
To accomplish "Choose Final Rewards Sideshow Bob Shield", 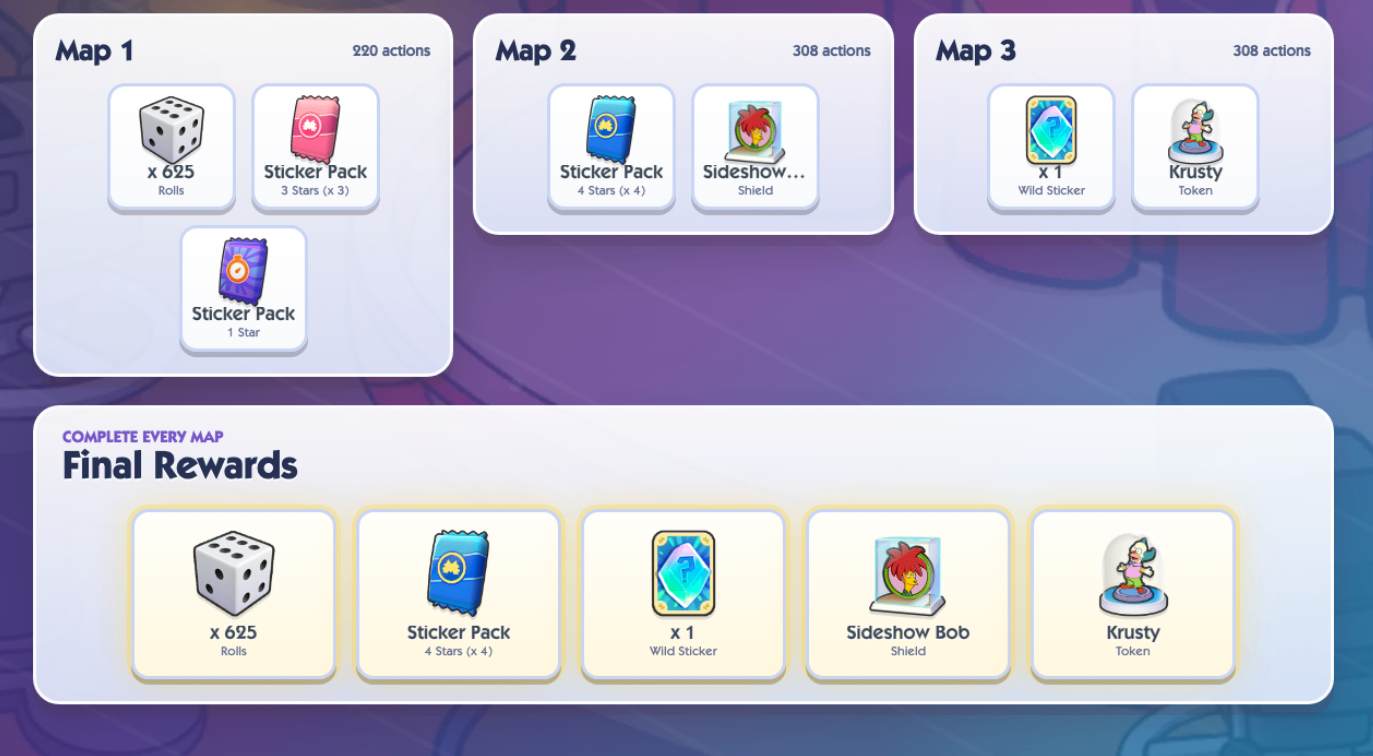I will 908,594.
